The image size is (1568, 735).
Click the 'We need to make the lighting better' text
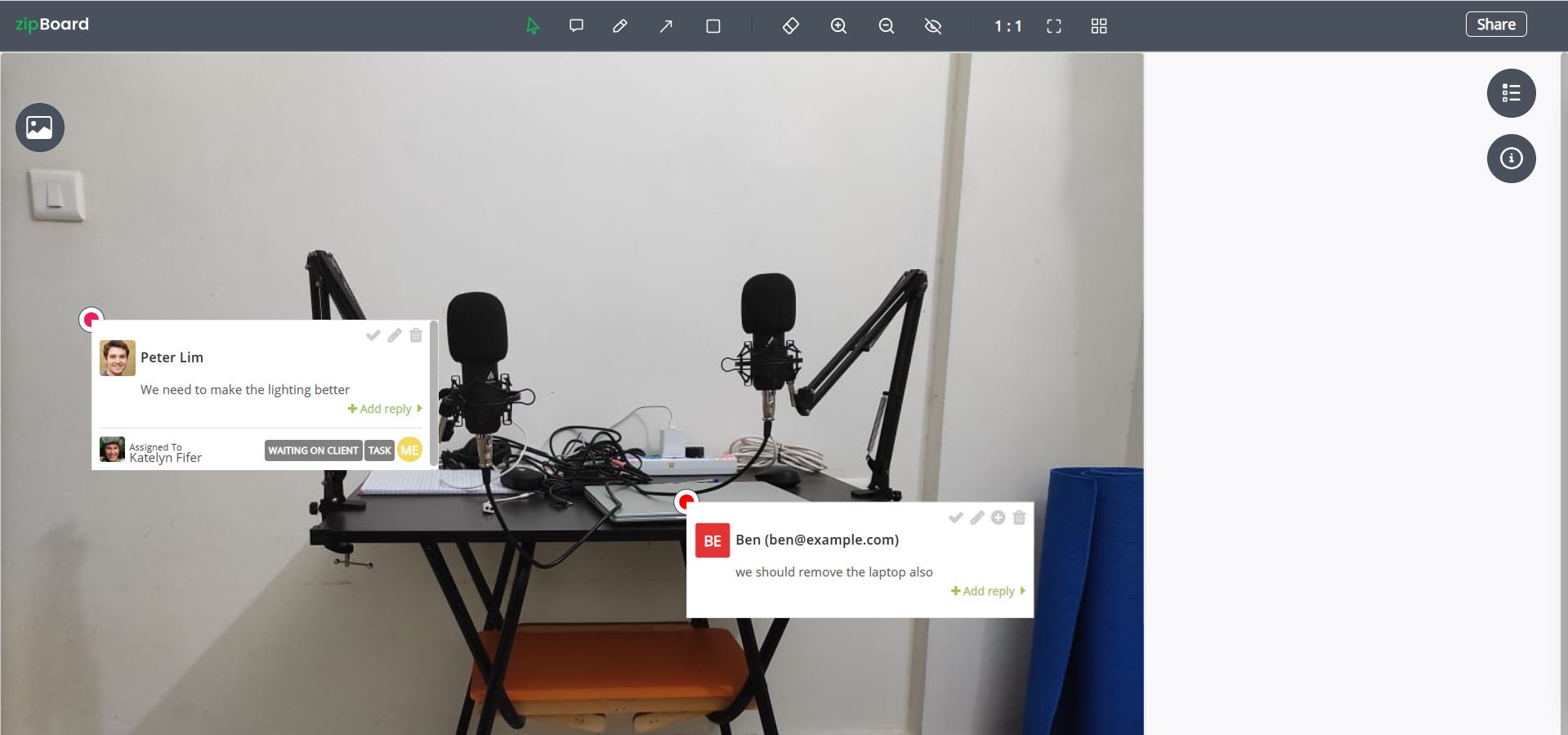tap(245, 390)
